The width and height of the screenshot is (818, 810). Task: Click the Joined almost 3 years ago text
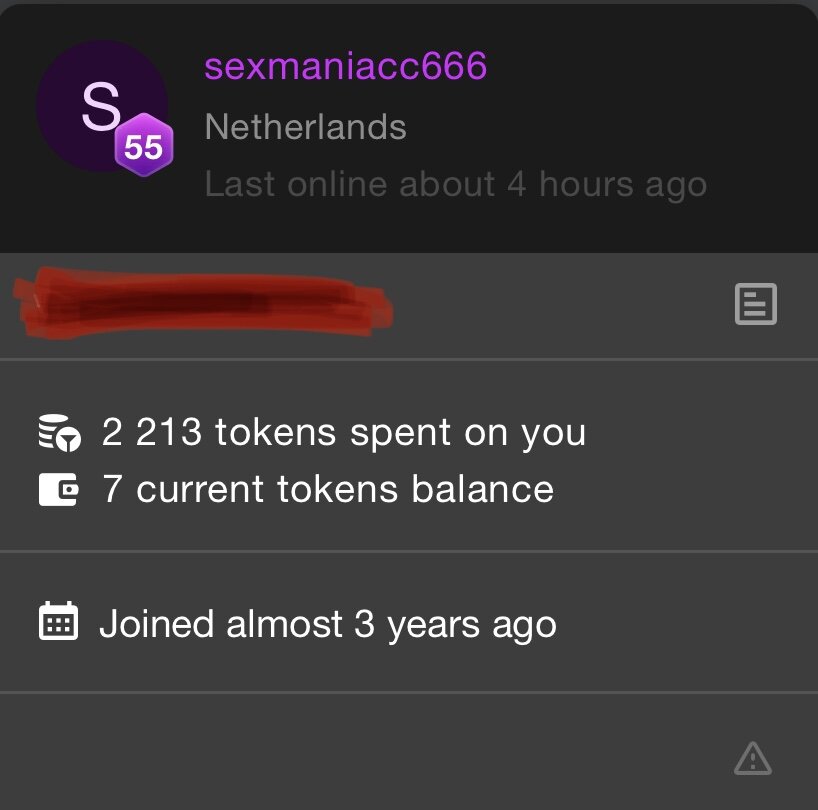click(327, 623)
